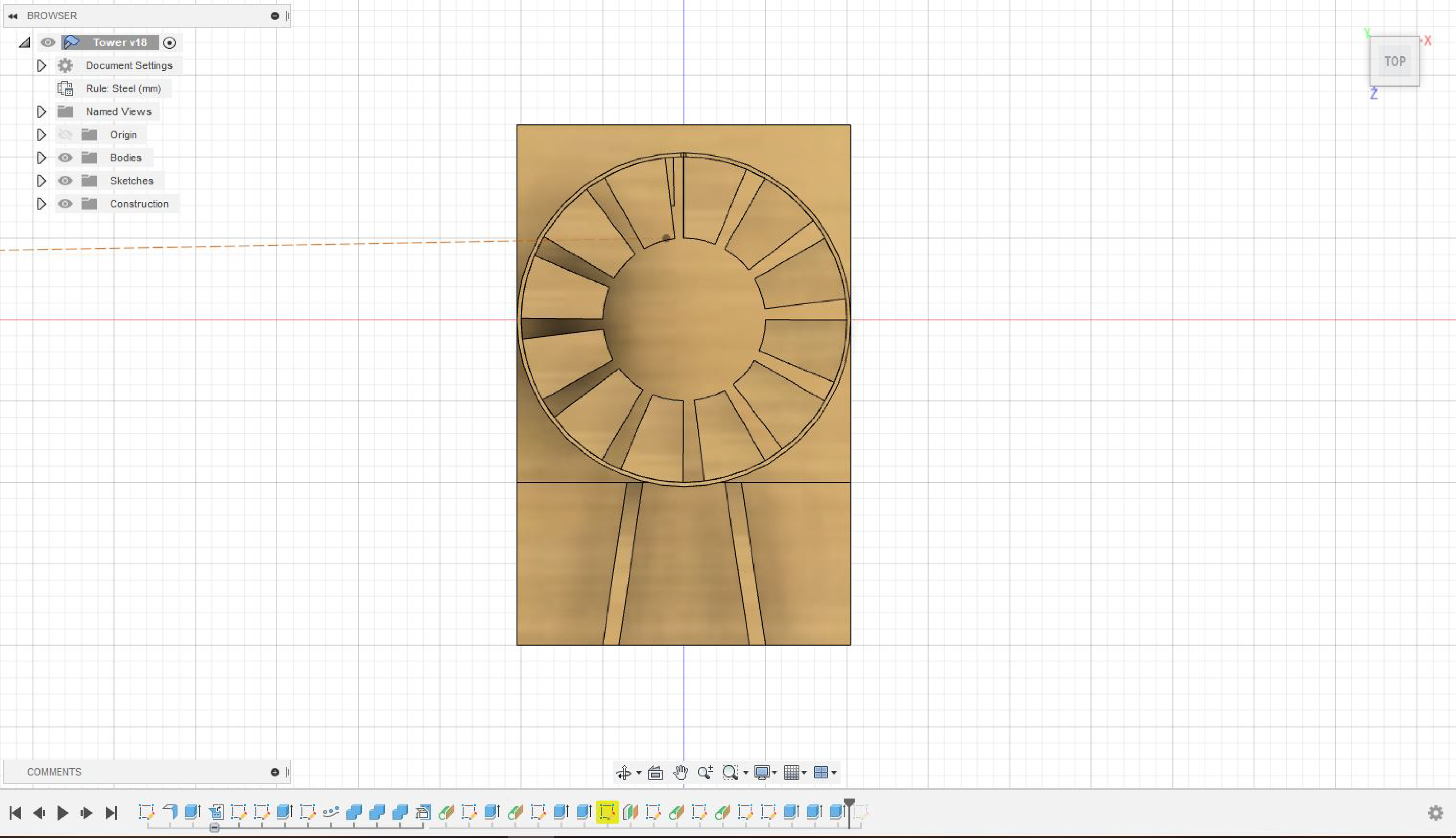1456x838 pixels.
Task: Select the Zoom magnifier tool
Action: pyautogui.click(x=705, y=772)
